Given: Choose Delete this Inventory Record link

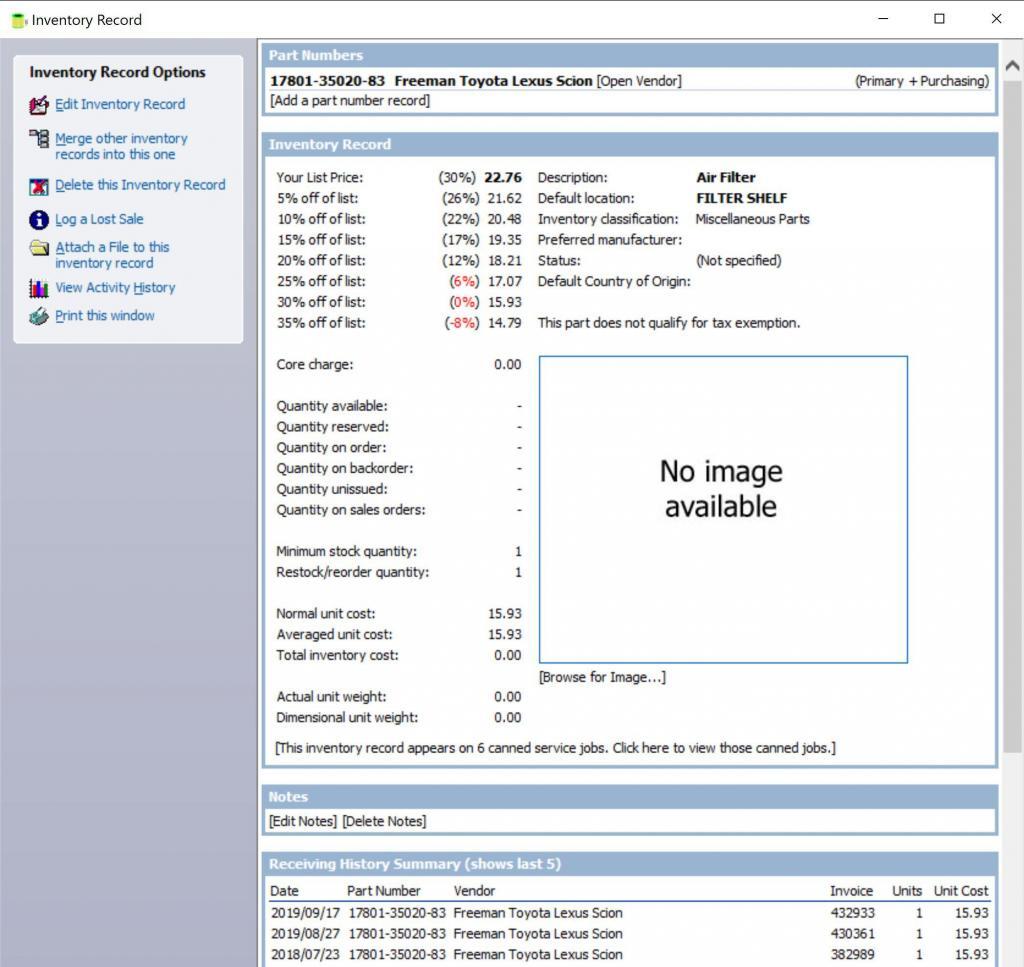Looking at the screenshot, I should pos(140,185).
